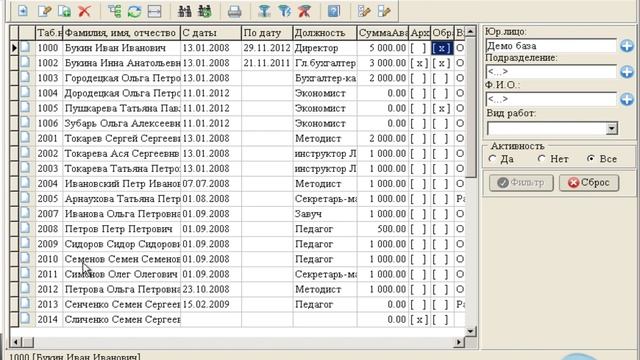
Task: Click the date 07.07.2008 cell
Action: 211,184
